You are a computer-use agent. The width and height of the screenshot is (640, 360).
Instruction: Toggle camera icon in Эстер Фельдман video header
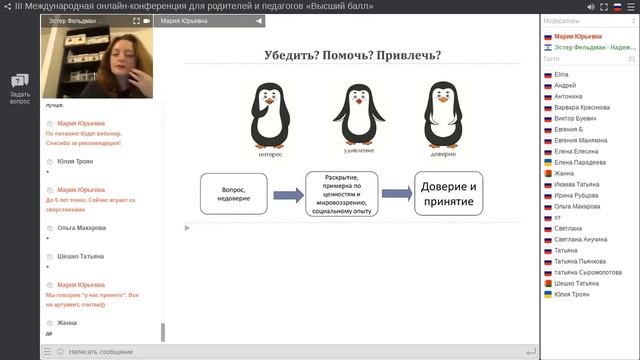(147, 21)
